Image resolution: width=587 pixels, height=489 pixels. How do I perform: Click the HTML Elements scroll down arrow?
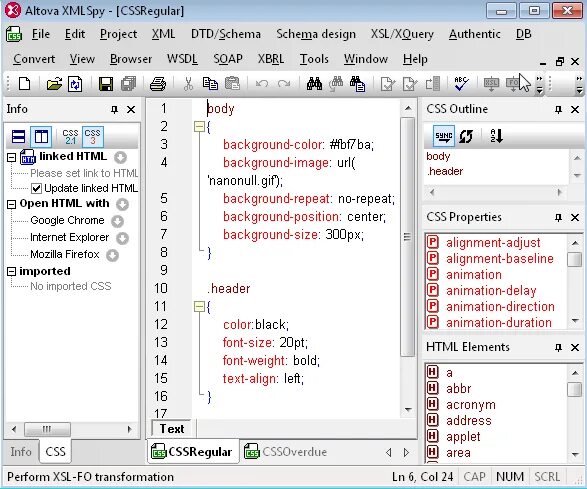[575, 455]
